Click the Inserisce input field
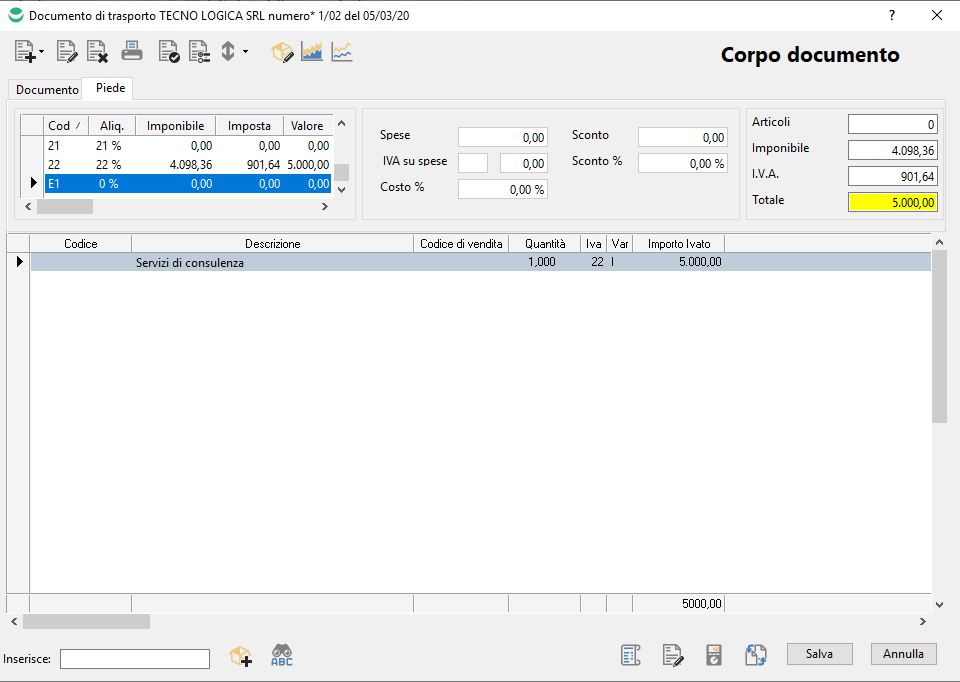 pos(135,658)
